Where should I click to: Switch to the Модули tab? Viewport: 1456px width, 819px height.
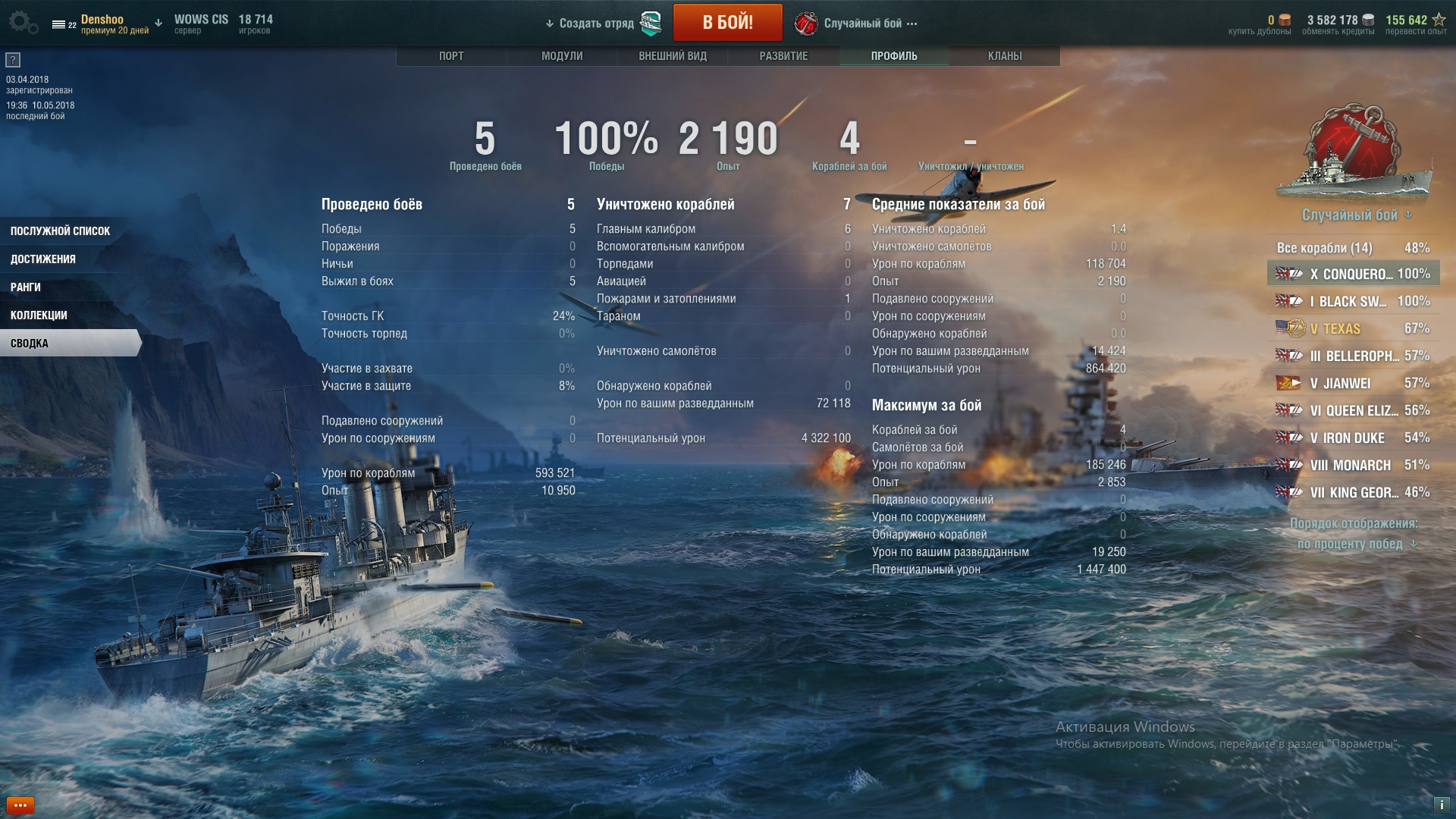click(562, 56)
